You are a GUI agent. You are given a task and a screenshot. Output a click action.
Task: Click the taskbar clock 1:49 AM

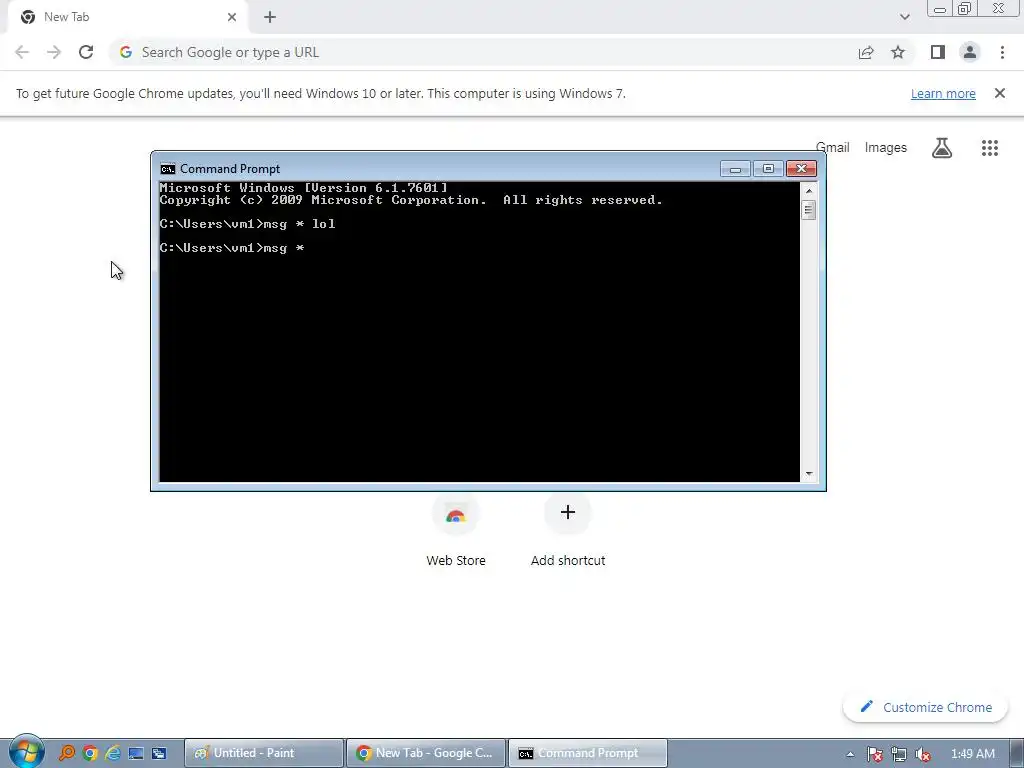tap(972, 754)
